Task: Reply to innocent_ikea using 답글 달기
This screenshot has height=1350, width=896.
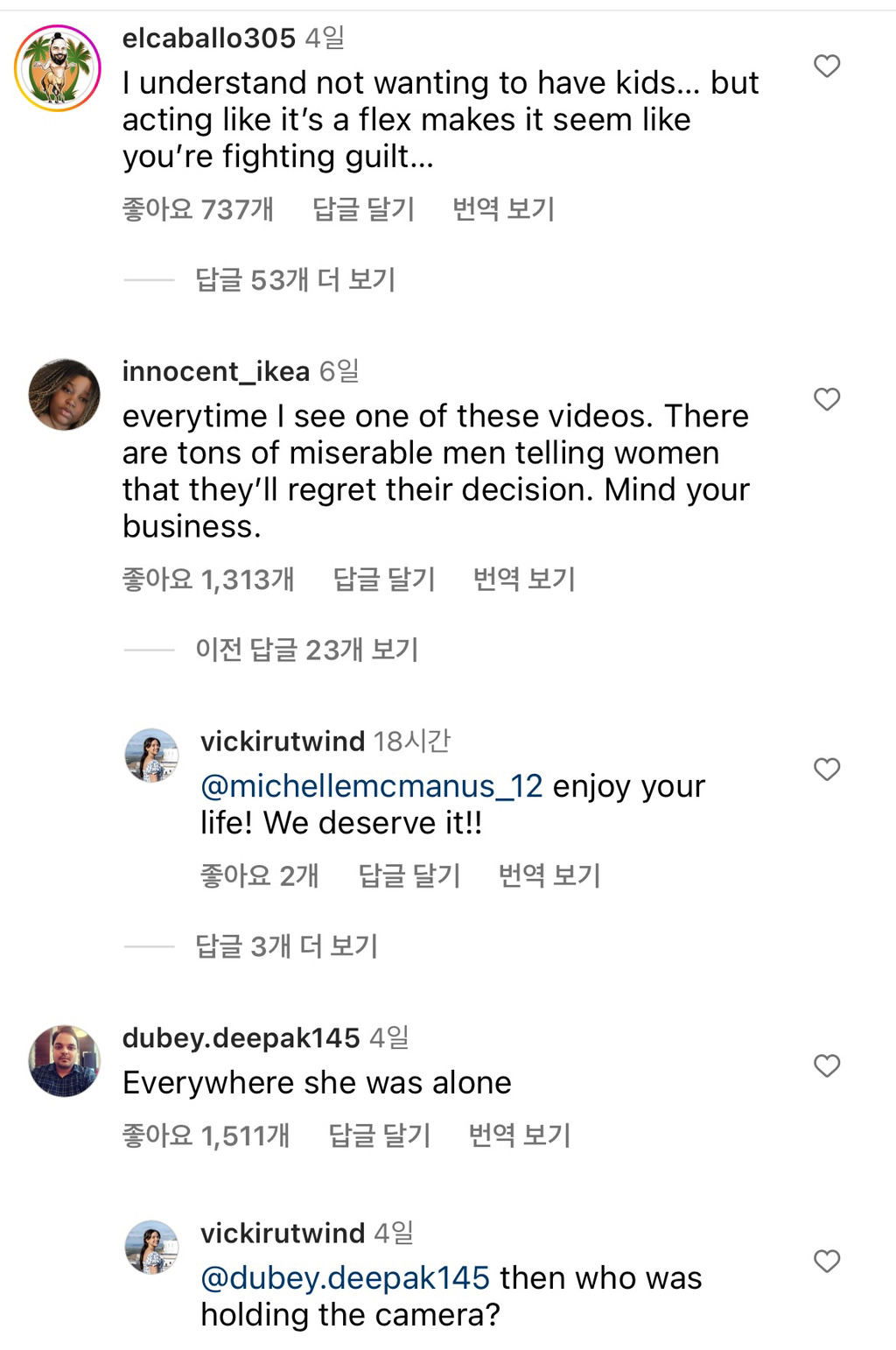Action: coord(382,580)
